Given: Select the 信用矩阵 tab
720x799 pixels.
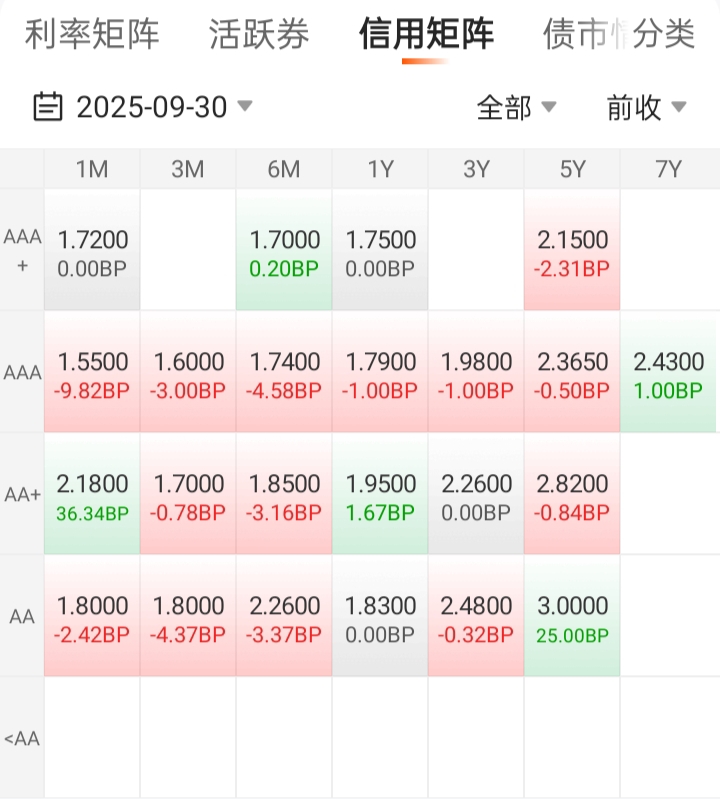Looking at the screenshot, I should coord(426,35).
